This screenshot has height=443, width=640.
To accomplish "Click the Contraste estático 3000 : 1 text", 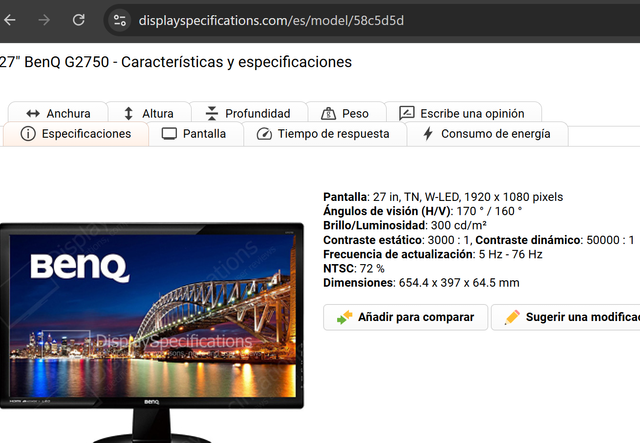I will [x=396, y=240].
